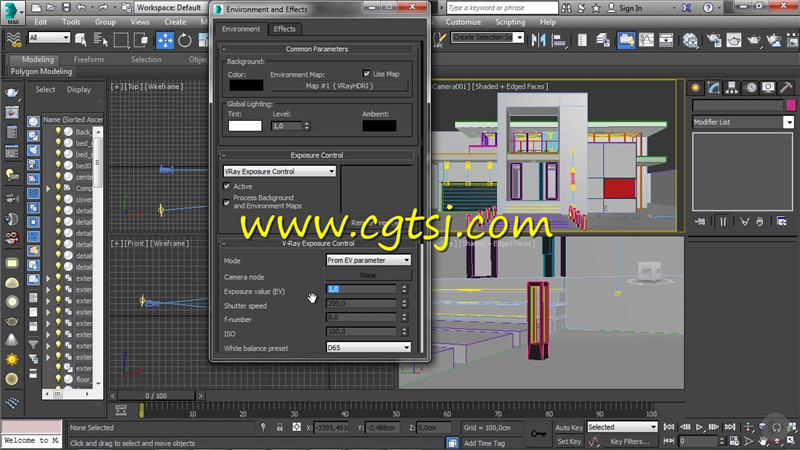Open the Select by Name tool
Image resolution: width=800 pixels, height=450 pixels.
(101, 40)
